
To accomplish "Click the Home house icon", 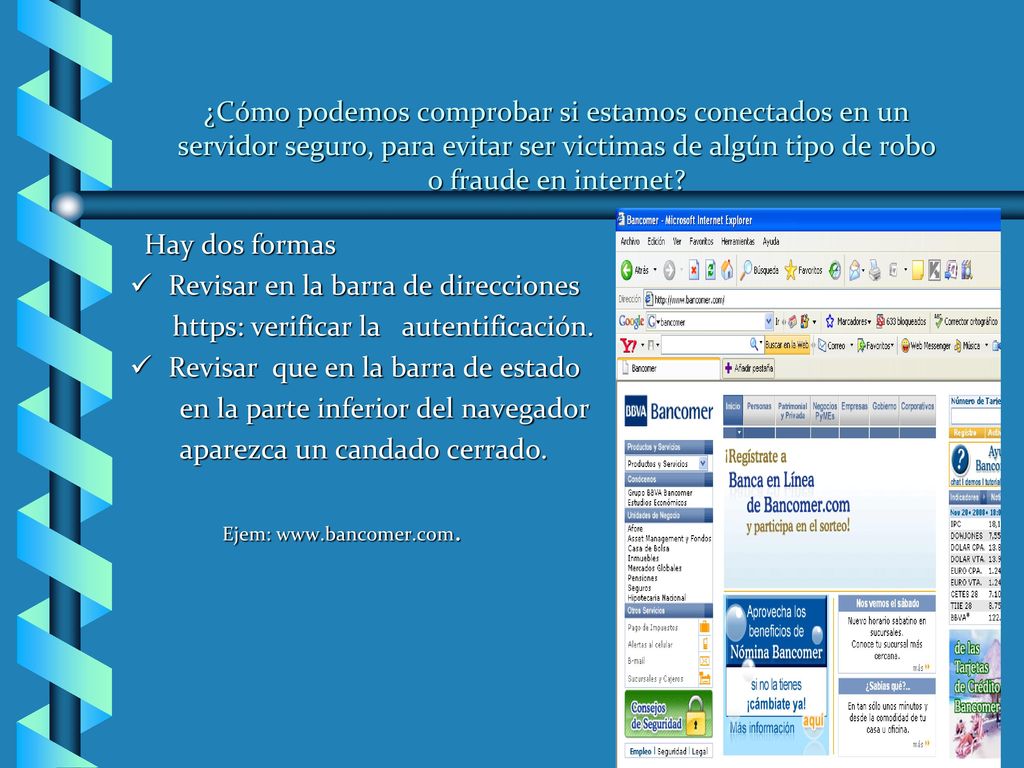I will click(x=727, y=270).
